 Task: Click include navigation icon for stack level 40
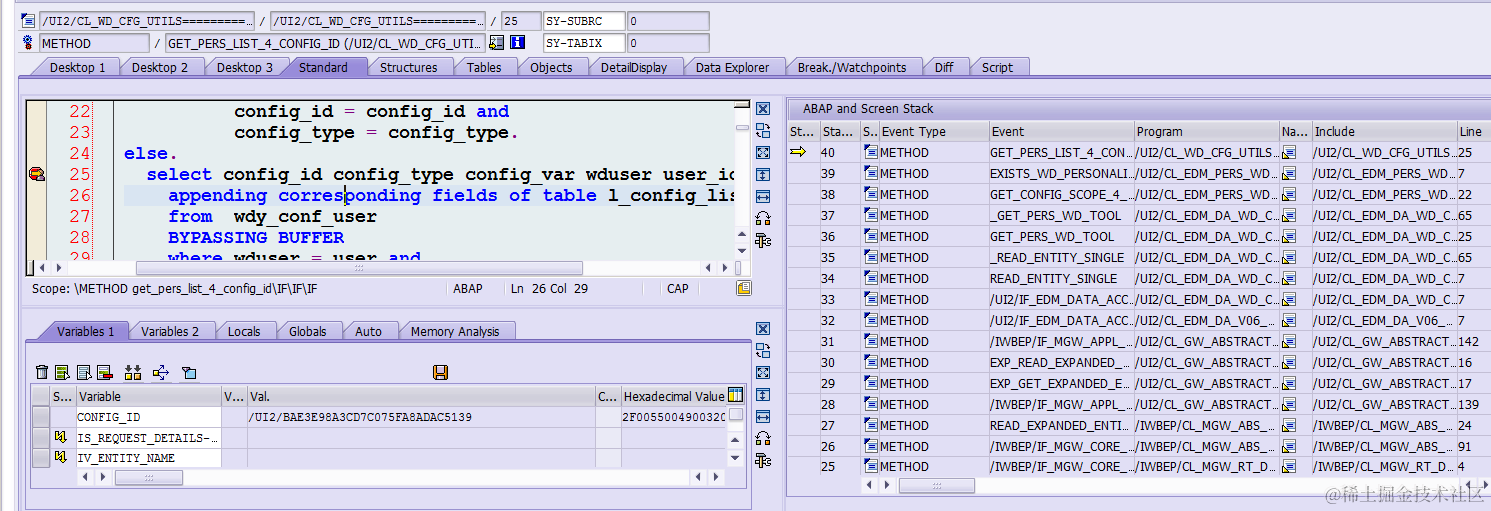click(x=1289, y=152)
